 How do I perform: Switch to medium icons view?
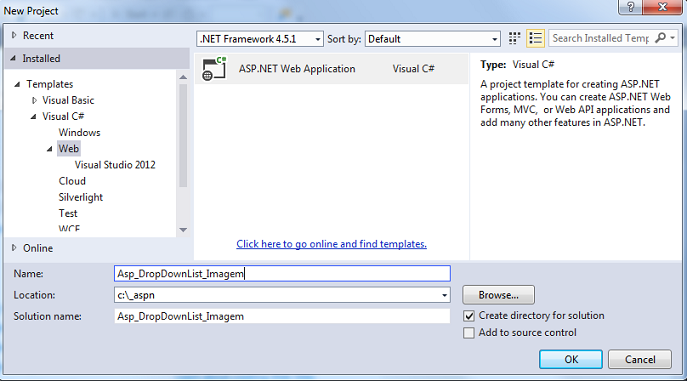click(514, 39)
